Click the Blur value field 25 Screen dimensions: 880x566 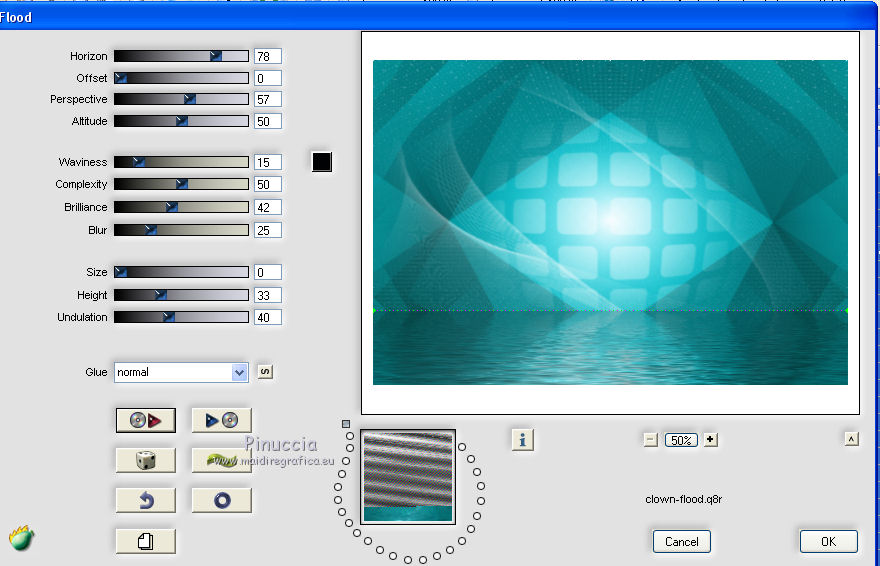tap(268, 230)
